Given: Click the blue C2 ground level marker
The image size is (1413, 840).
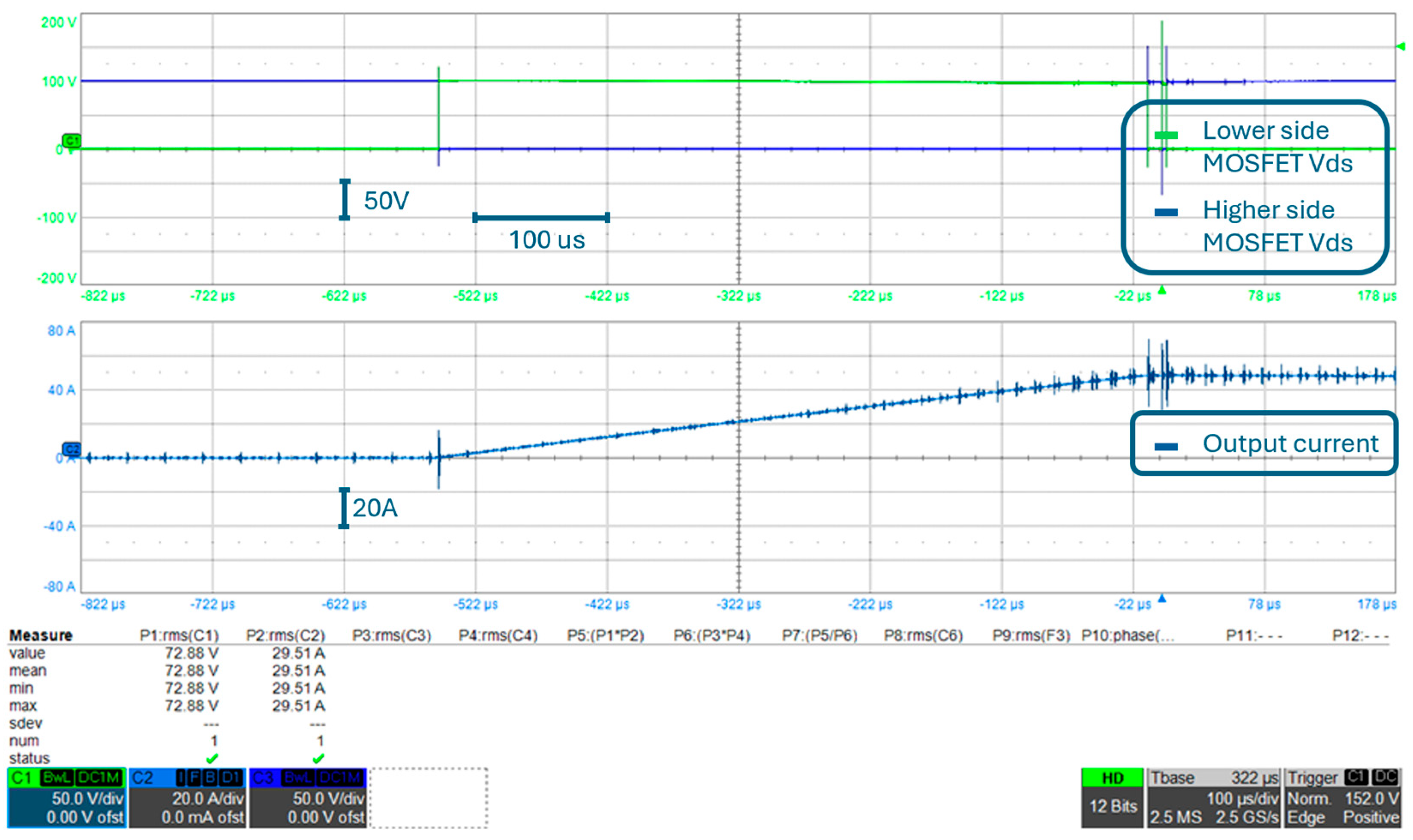Looking at the screenshot, I should coord(71,450).
